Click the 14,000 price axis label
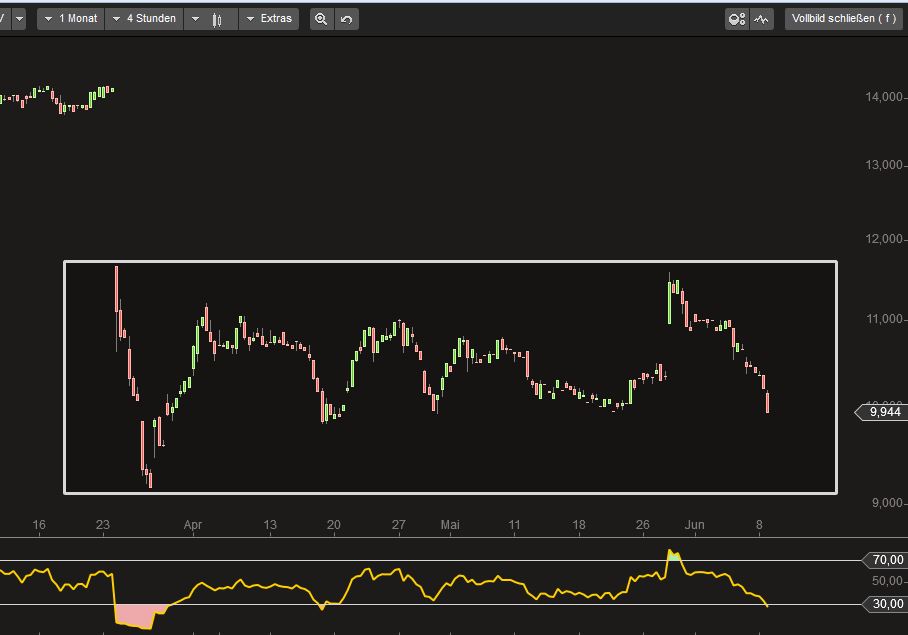Screen dimensions: 908x635 884,97
